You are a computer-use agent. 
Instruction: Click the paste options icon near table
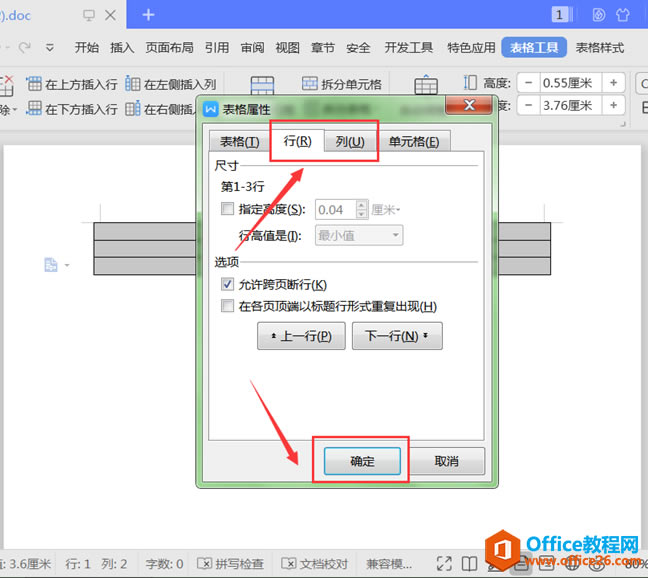[51, 265]
